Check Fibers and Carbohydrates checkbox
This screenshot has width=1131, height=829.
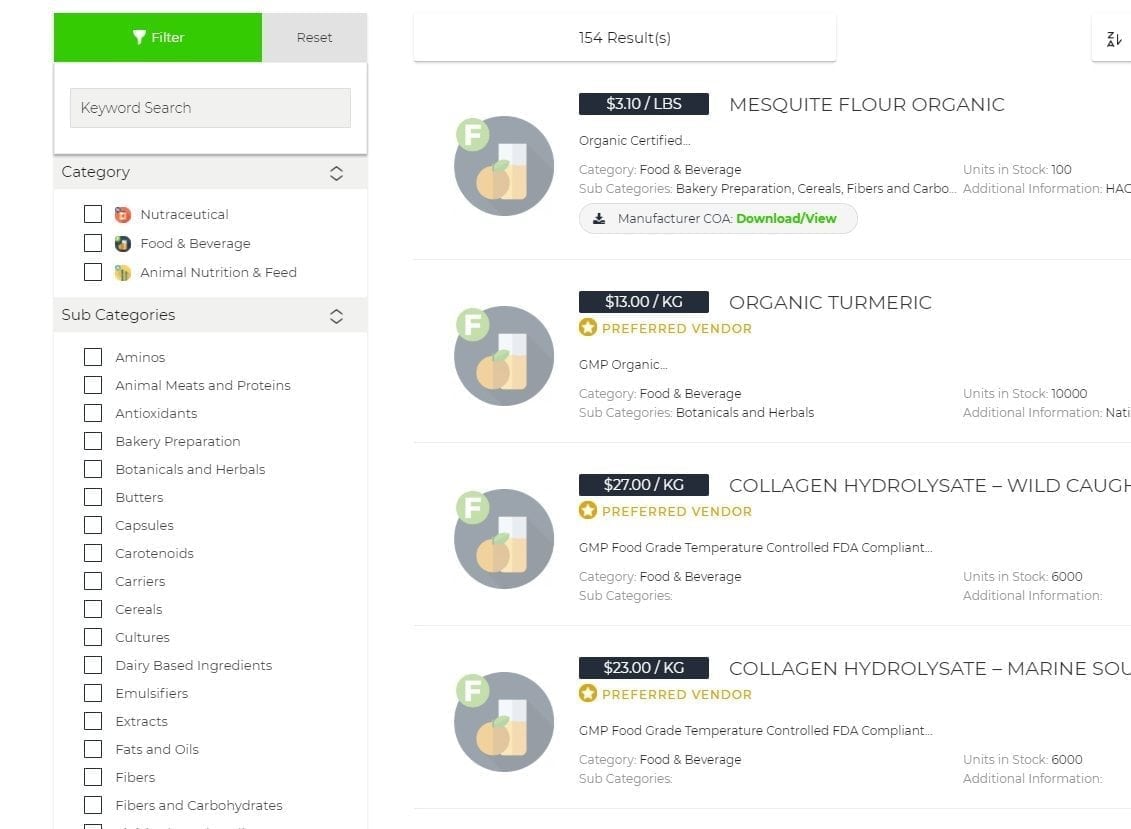coord(93,805)
